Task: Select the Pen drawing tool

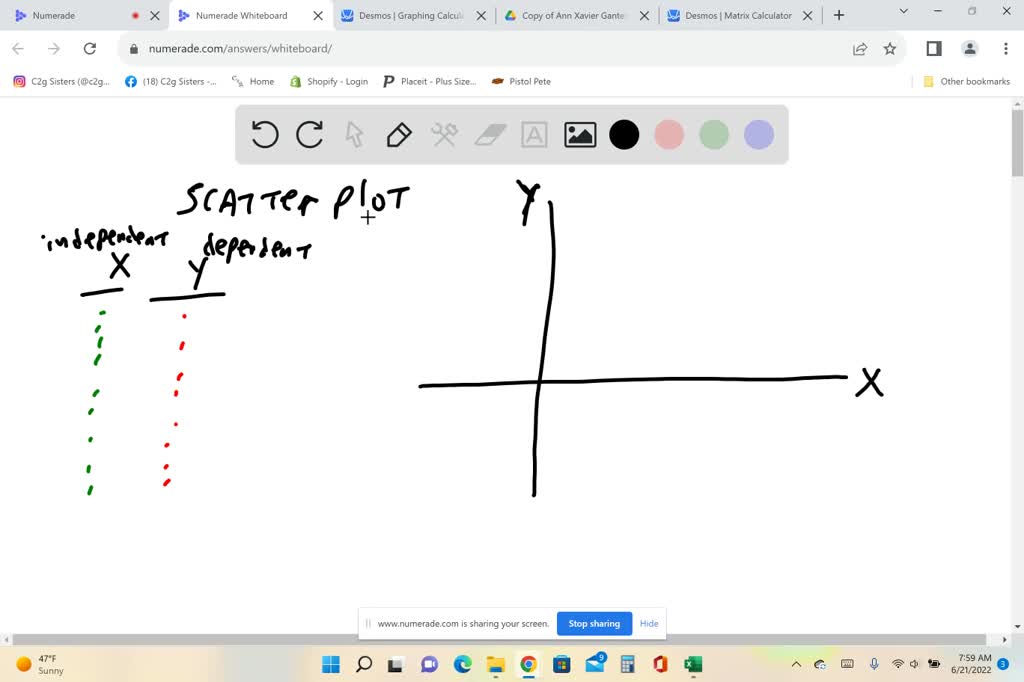Action: tap(399, 134)
